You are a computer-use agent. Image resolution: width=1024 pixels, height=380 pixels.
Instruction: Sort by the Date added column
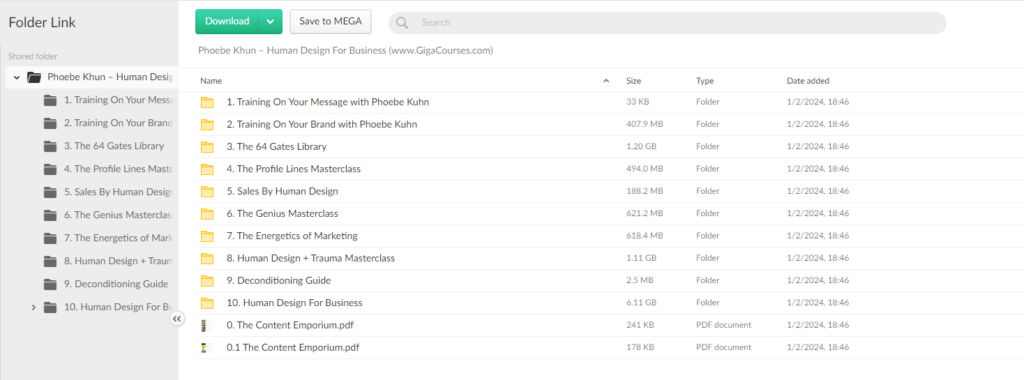point(808,81)
